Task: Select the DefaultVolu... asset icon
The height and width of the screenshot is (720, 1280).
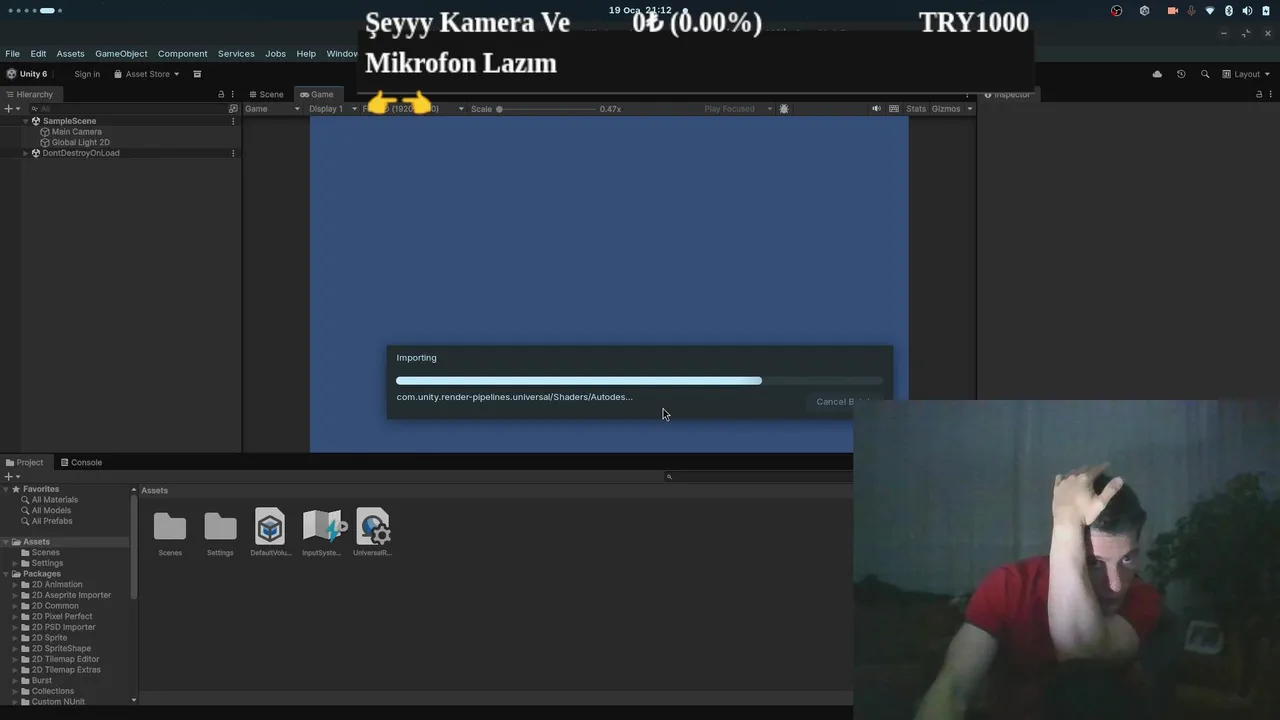Action: [270, 527]
